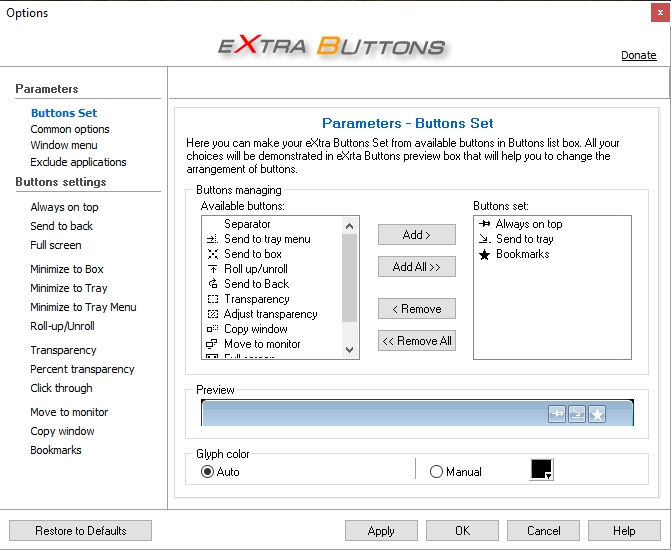Select Copy window in Available buttons list
This screenshot has height=550, width=671.
[272, 329]
